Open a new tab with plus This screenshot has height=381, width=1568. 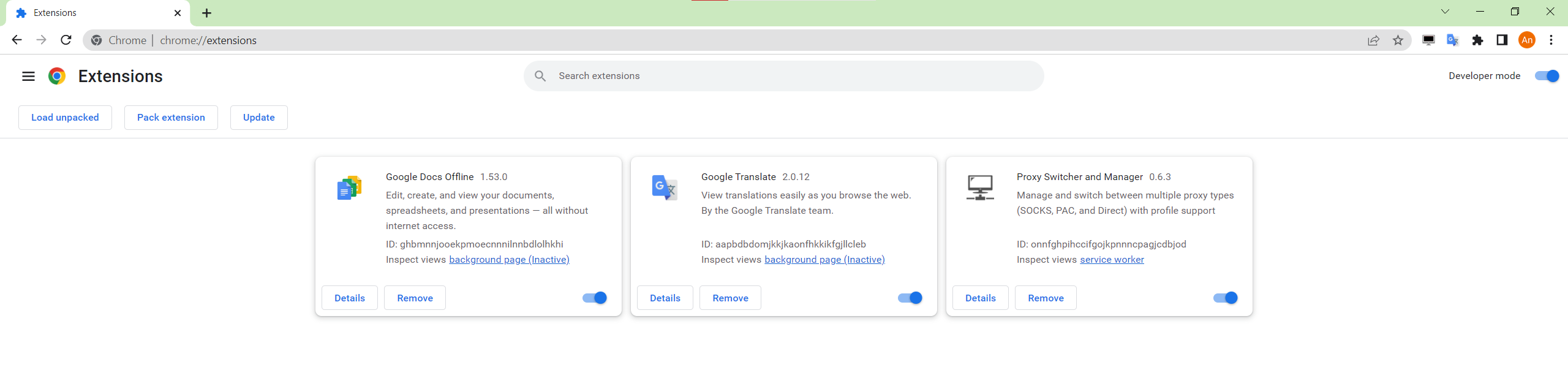pos(207,13)
